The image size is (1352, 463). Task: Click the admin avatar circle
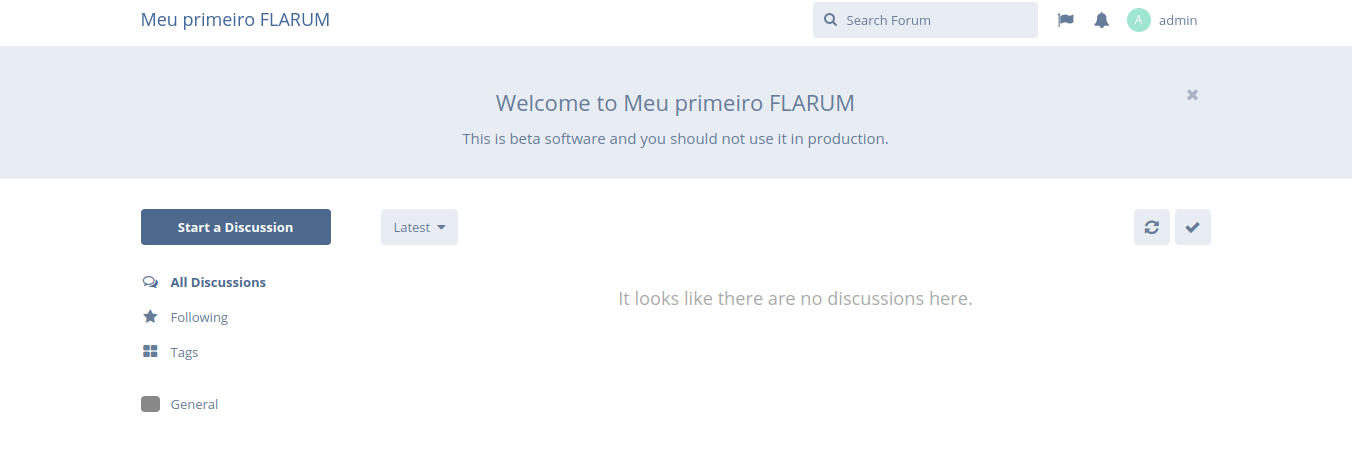tap(1138, 20)
